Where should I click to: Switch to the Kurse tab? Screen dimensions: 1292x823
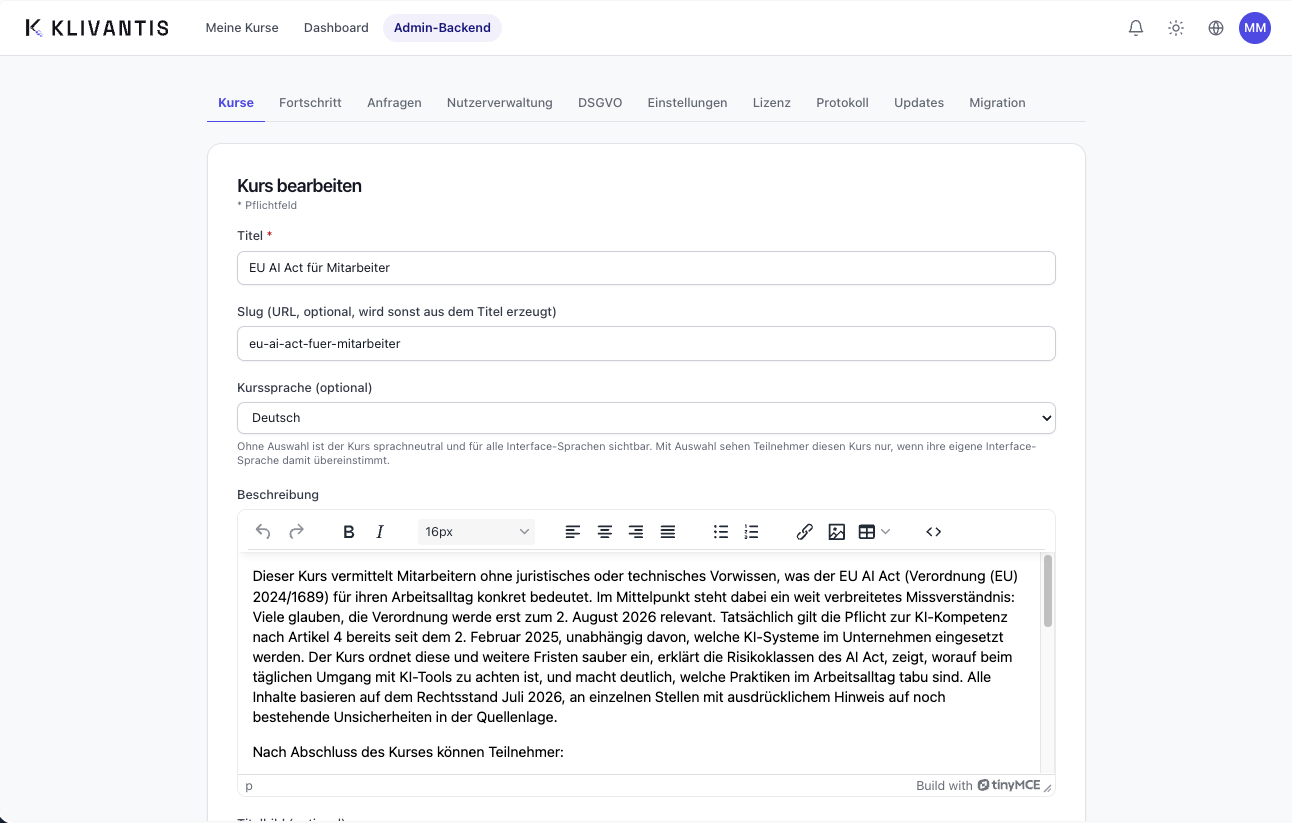pyautogui.click(x=236, y=103)
